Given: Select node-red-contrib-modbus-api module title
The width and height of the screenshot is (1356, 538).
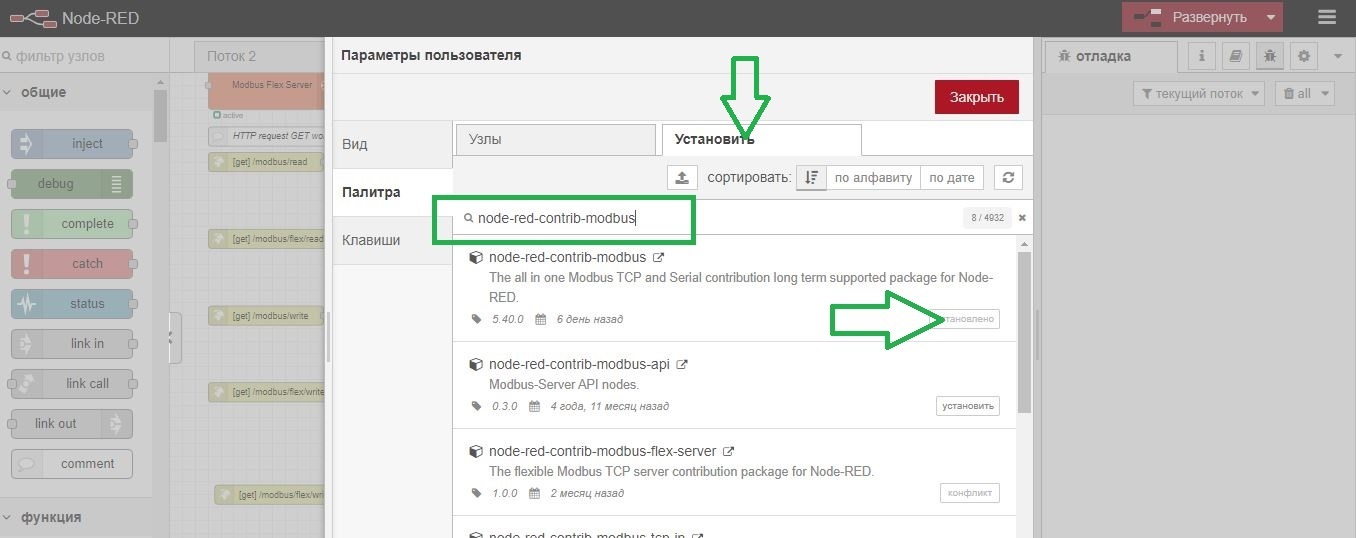Looking at the screenshot, I should coord(579,364).
